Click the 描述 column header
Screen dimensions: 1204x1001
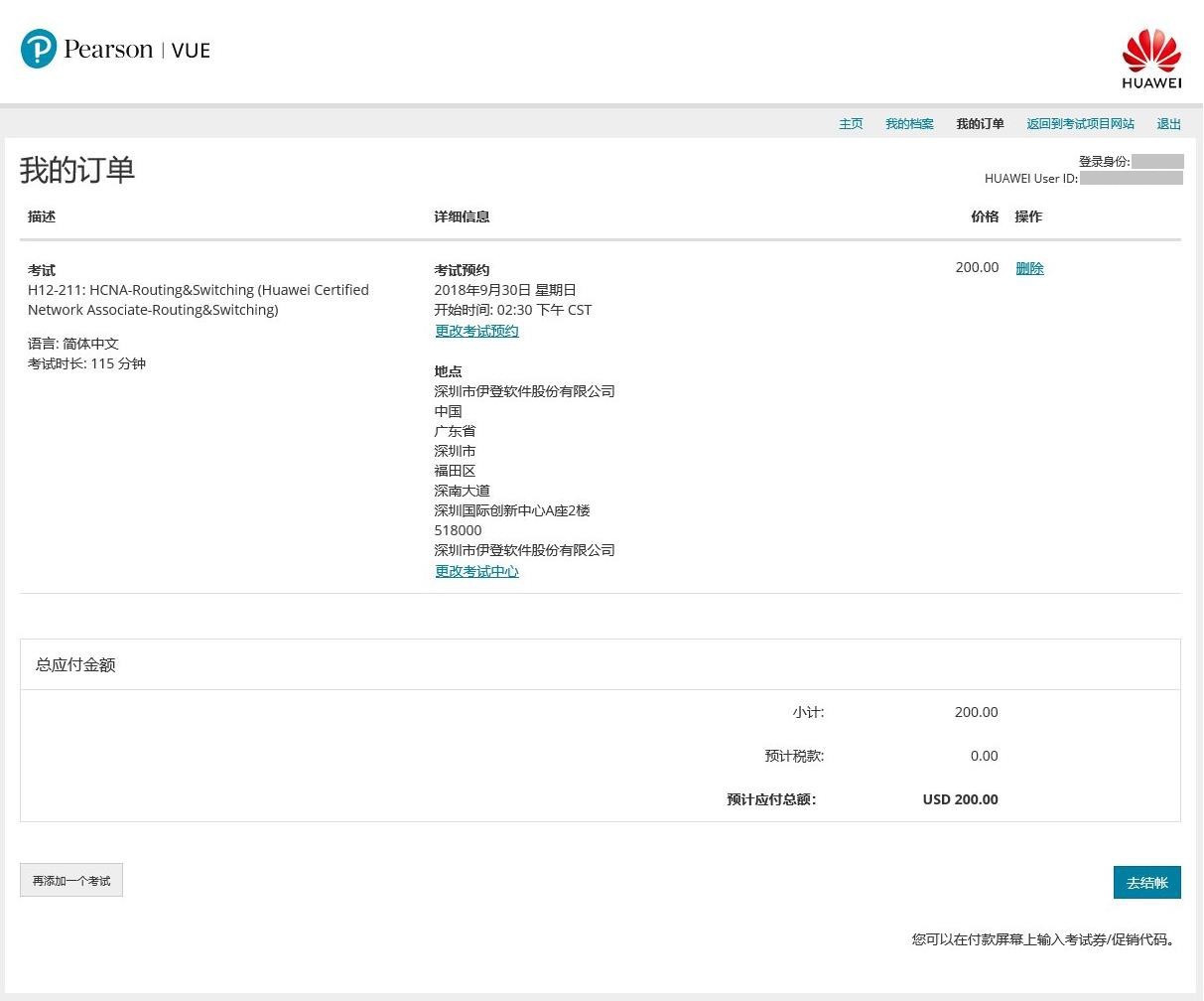click(42, 216)
